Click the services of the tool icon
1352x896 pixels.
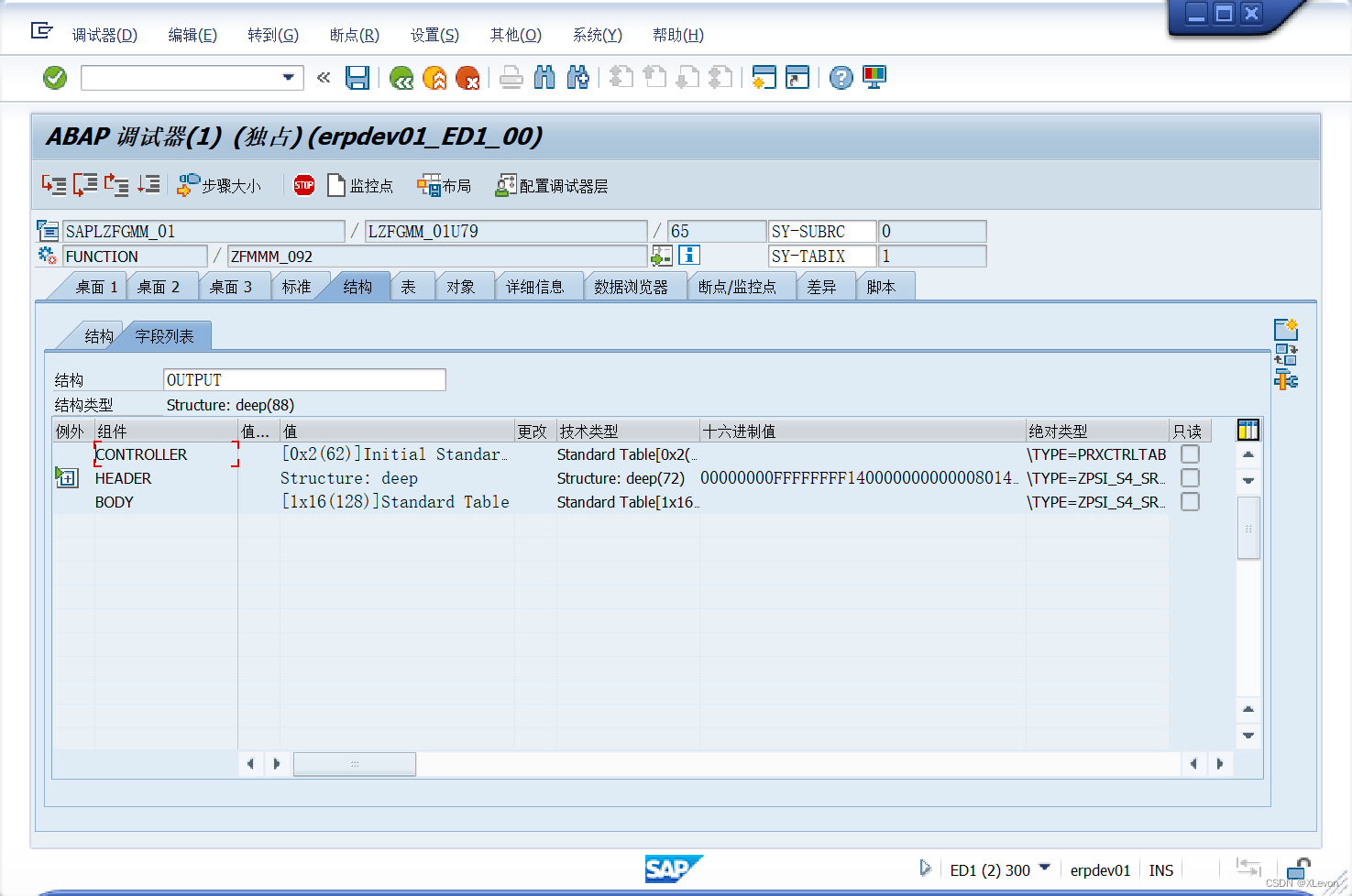pyautogui.click(x=1286, y=379)
